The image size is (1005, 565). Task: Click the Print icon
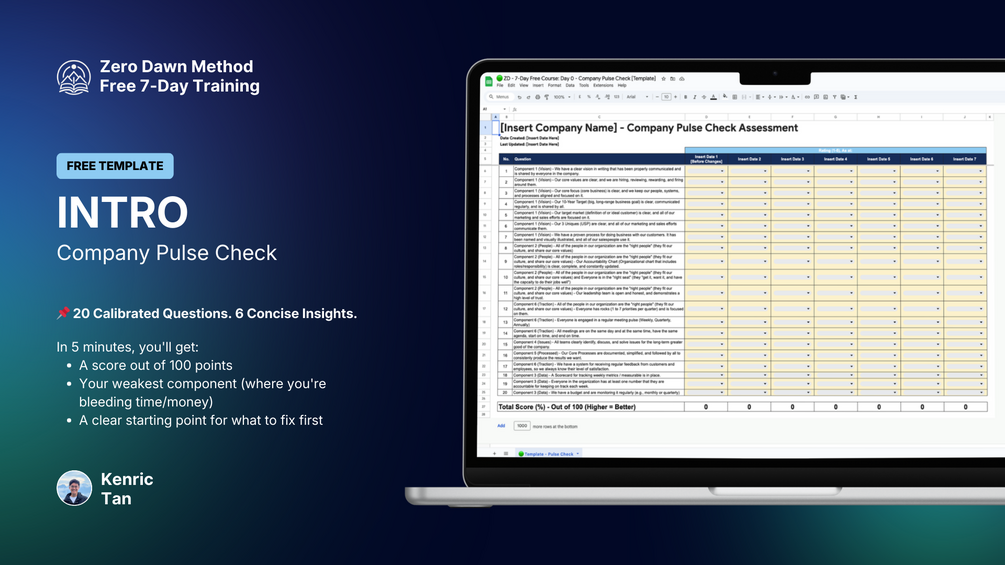click(538, 97)
